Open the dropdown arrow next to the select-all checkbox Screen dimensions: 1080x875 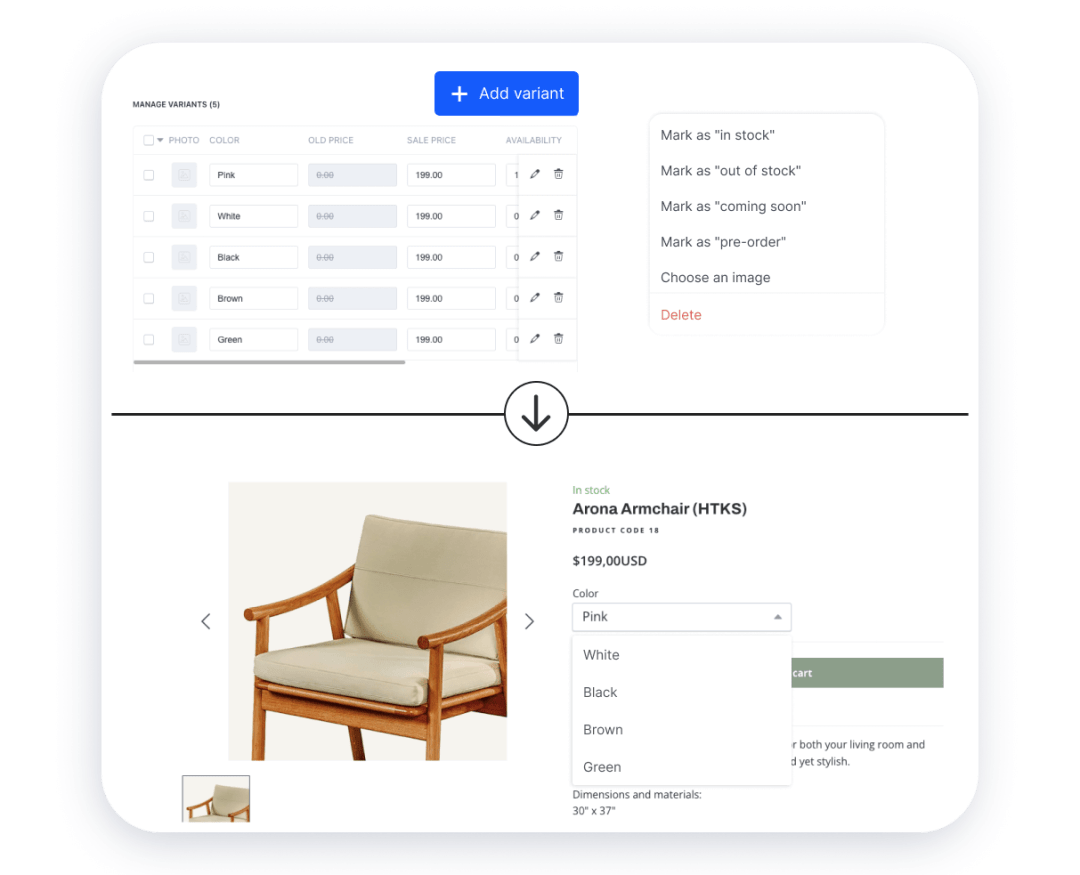click(159, 140)
